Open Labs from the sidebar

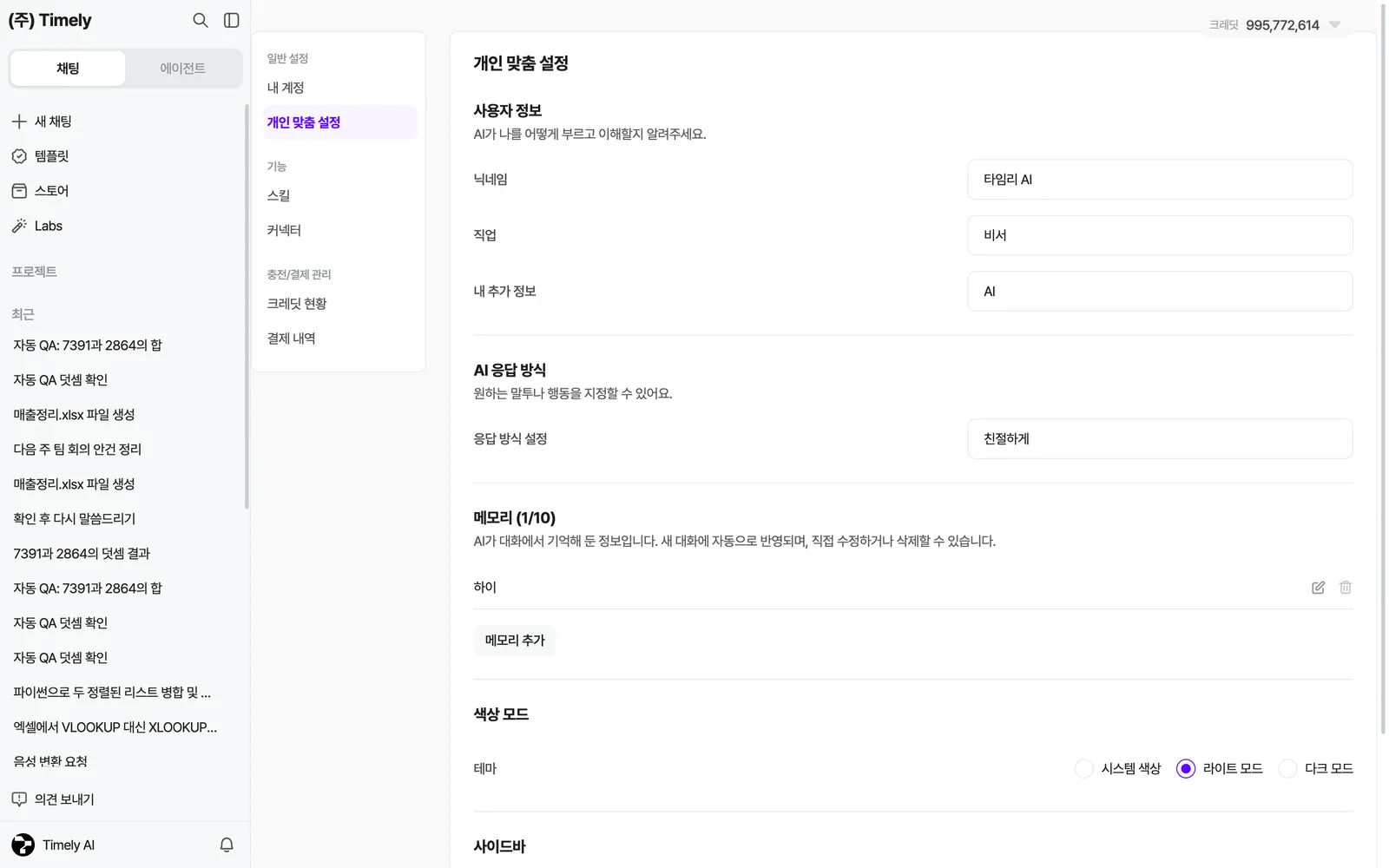click(x=37, y=226)
